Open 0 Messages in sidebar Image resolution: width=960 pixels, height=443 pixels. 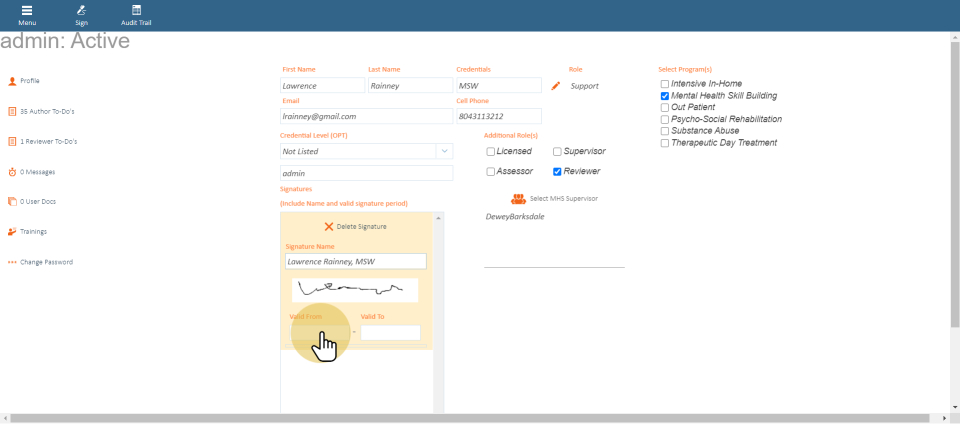click(37, 172)
